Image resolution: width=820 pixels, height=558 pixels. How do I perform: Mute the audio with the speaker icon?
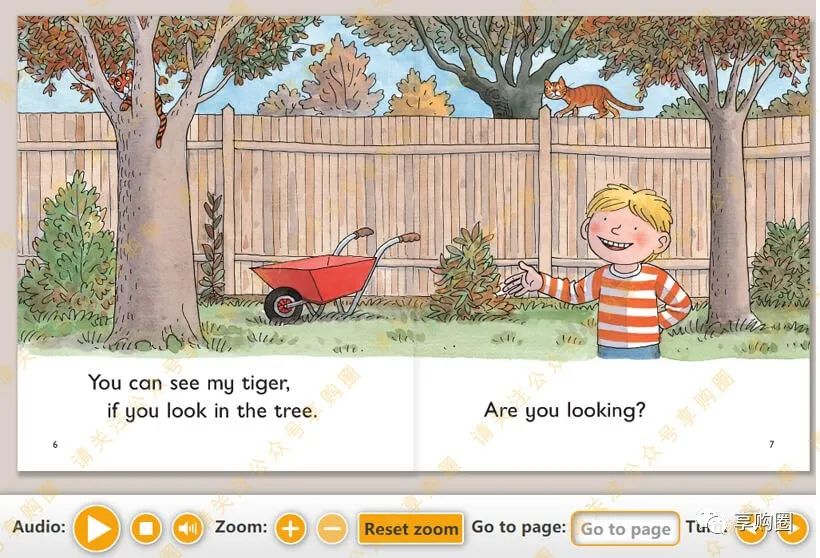(x=188, y=528)
